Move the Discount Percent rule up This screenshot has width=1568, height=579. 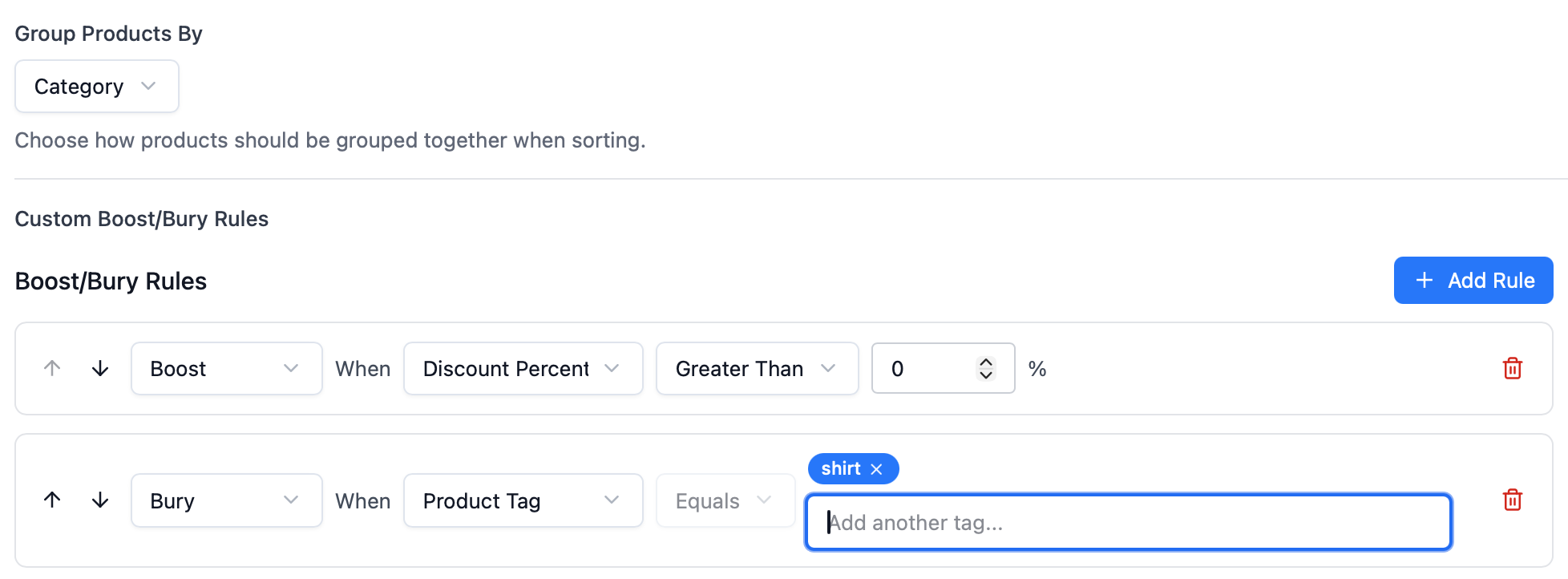pyautogui.click(x=52, y=368)
